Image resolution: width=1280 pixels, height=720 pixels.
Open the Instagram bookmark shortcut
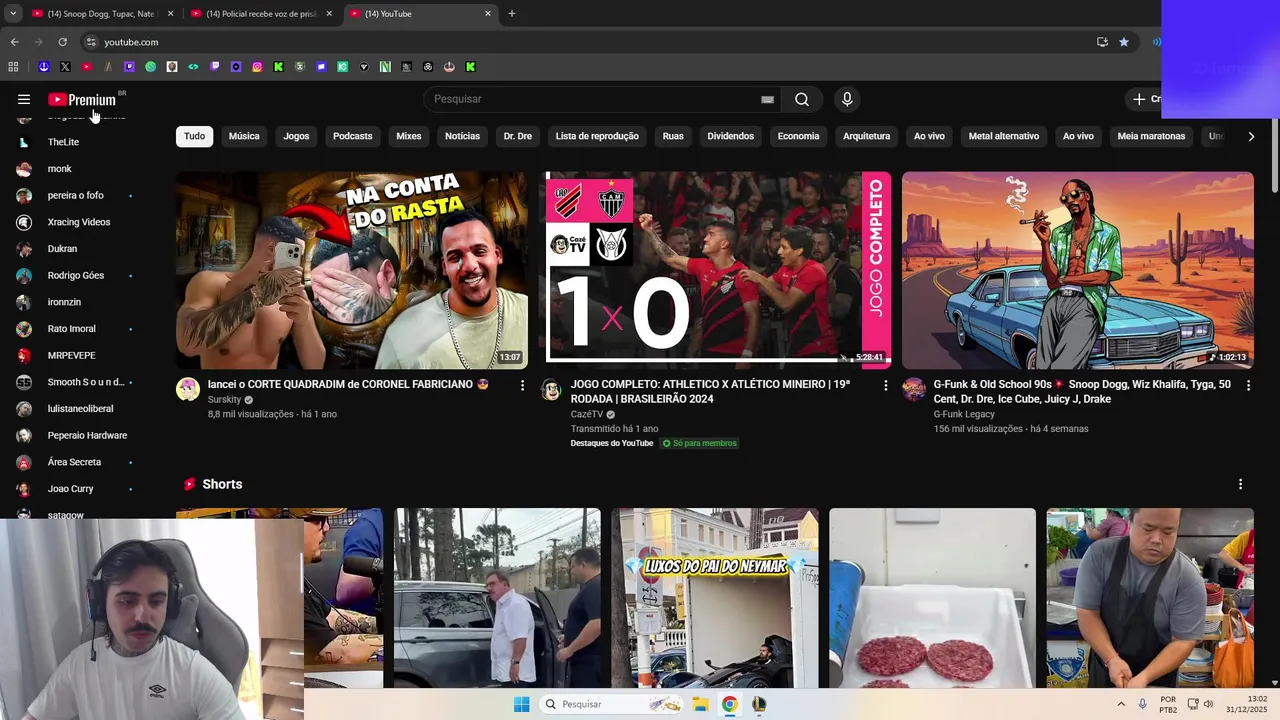tap(257, 67)
